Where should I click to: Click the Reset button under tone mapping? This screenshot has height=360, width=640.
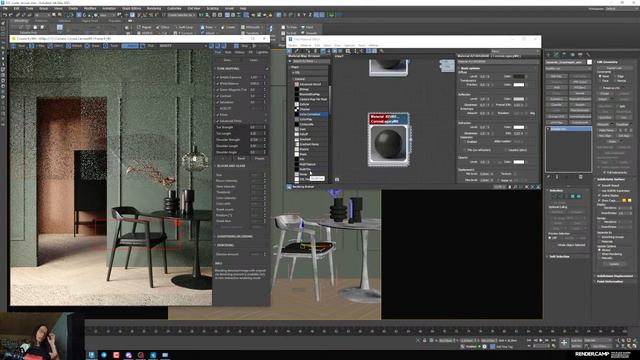pyautogui.click(x=242, y=158)
